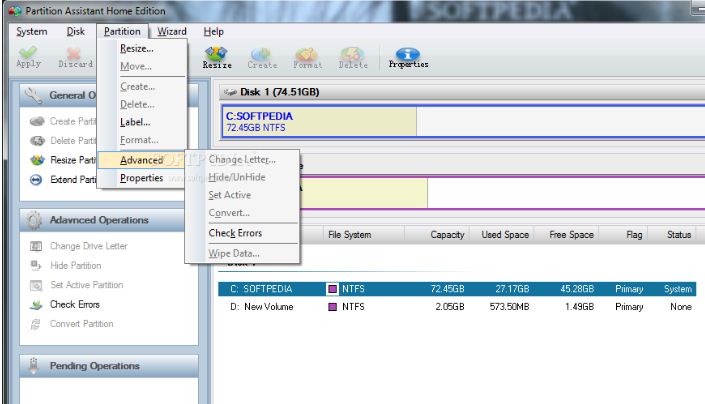The image size is (705, 404).
Task: Open the System menu
Action: [31, 31]
